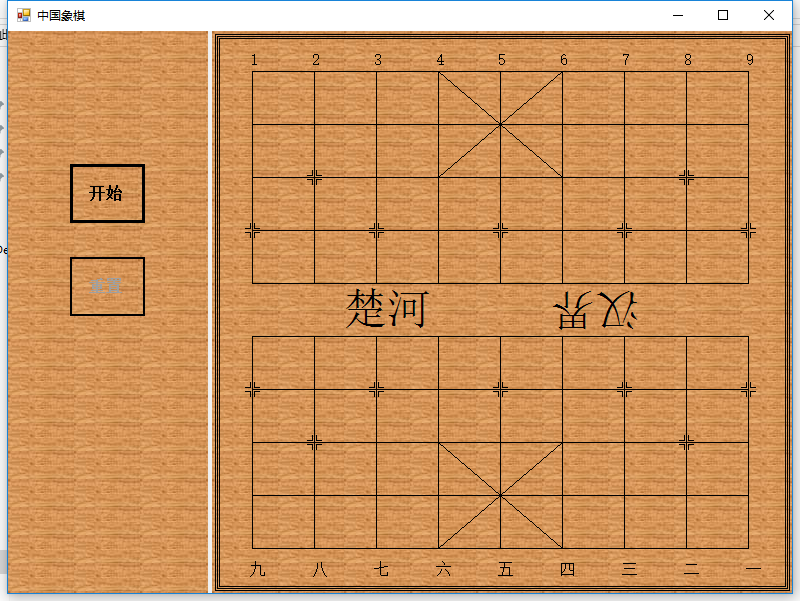Click the 中国象棋 window title text
This screenshot has width=800, height=601.
point(61,15)
